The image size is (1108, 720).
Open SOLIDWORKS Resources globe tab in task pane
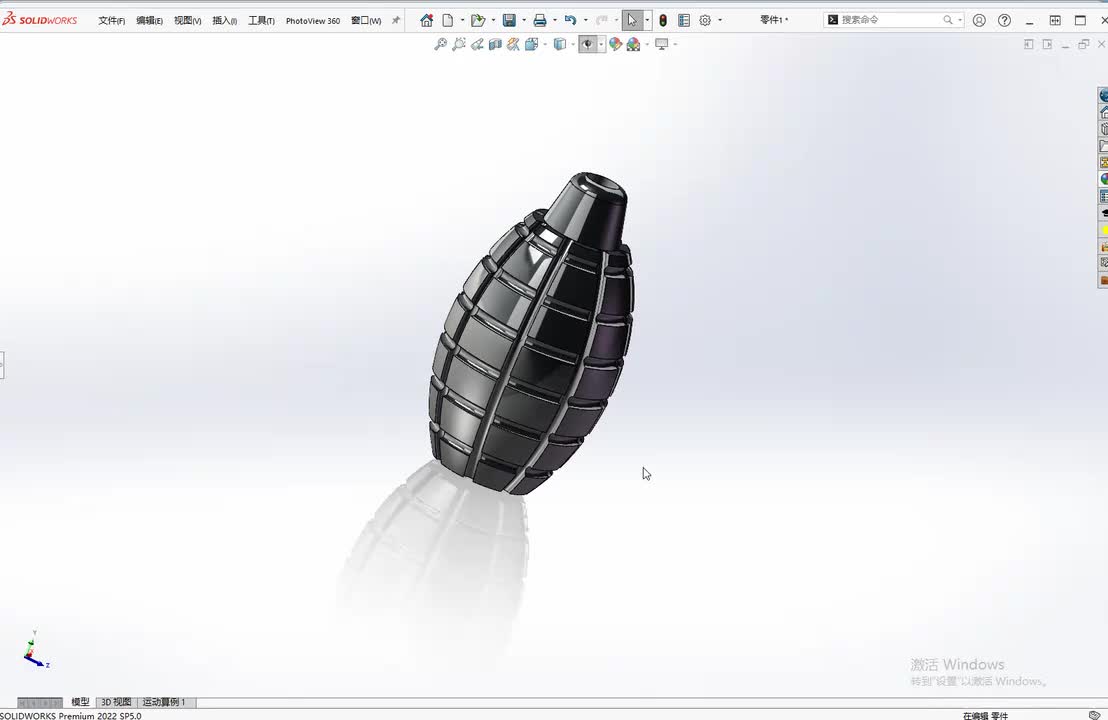click(x=1103, y=95)
